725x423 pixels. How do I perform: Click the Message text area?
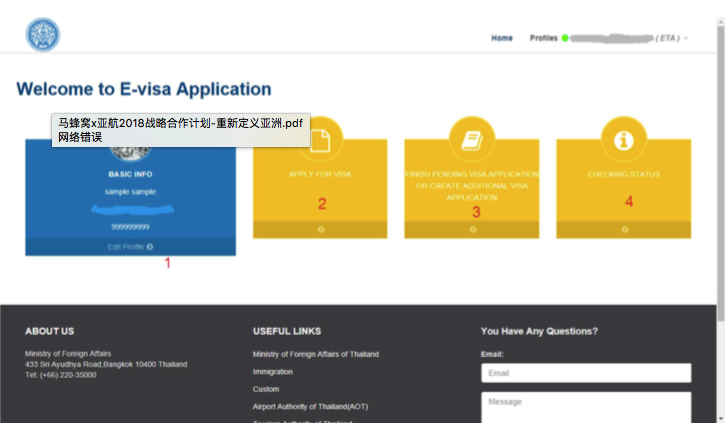point(586,406)
